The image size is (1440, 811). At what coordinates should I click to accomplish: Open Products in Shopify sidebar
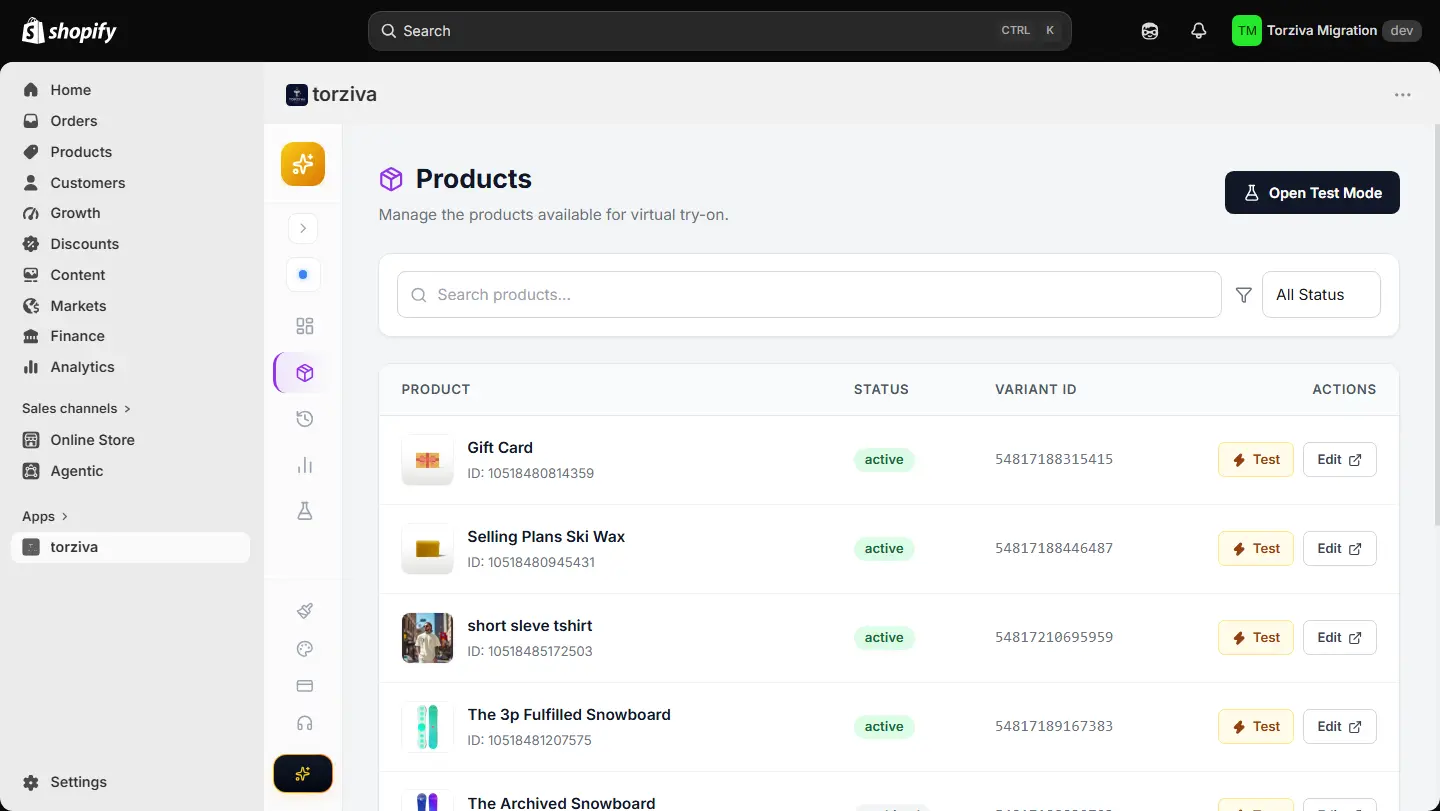click(131, 152)
